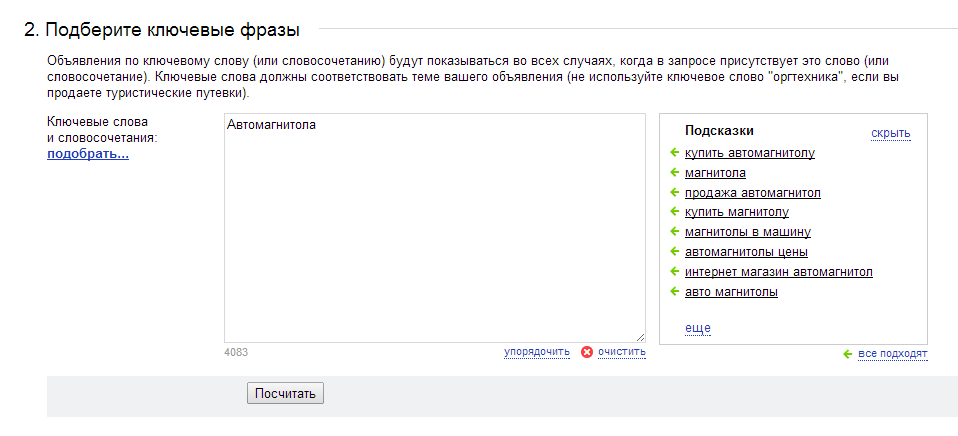Clear keywords using 'очистить' link
The height and width of the screenshot is (436, 958).
tap(621, 352)
